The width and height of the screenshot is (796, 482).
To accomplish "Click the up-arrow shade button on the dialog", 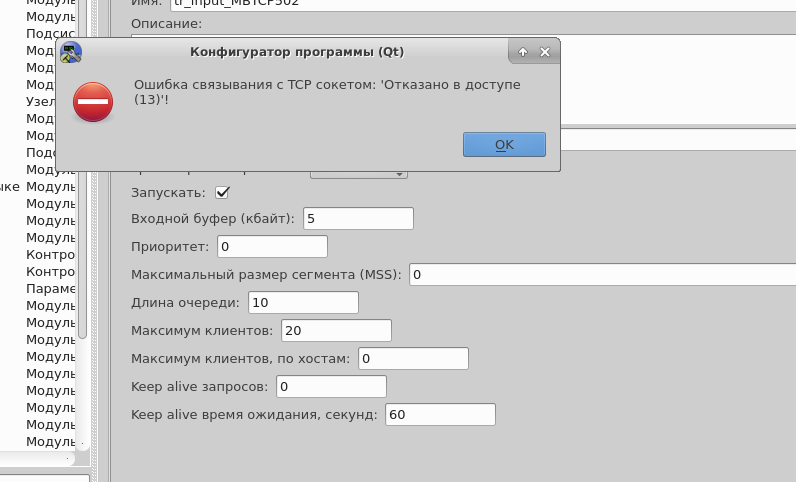I will (522, 52).
